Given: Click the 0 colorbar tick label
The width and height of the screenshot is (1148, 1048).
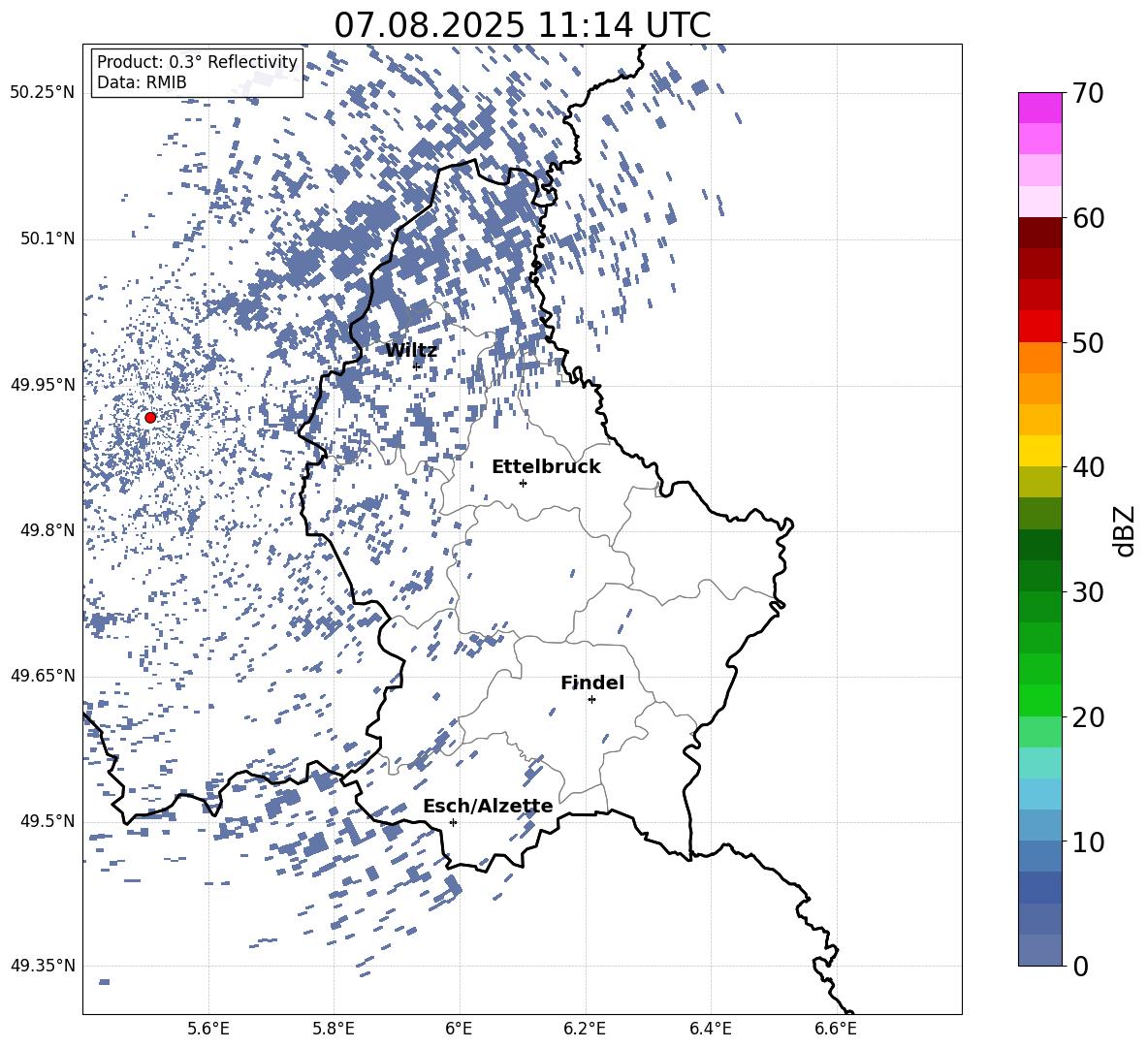Looking at the screenshot, I should click(x=1080, y=966).
